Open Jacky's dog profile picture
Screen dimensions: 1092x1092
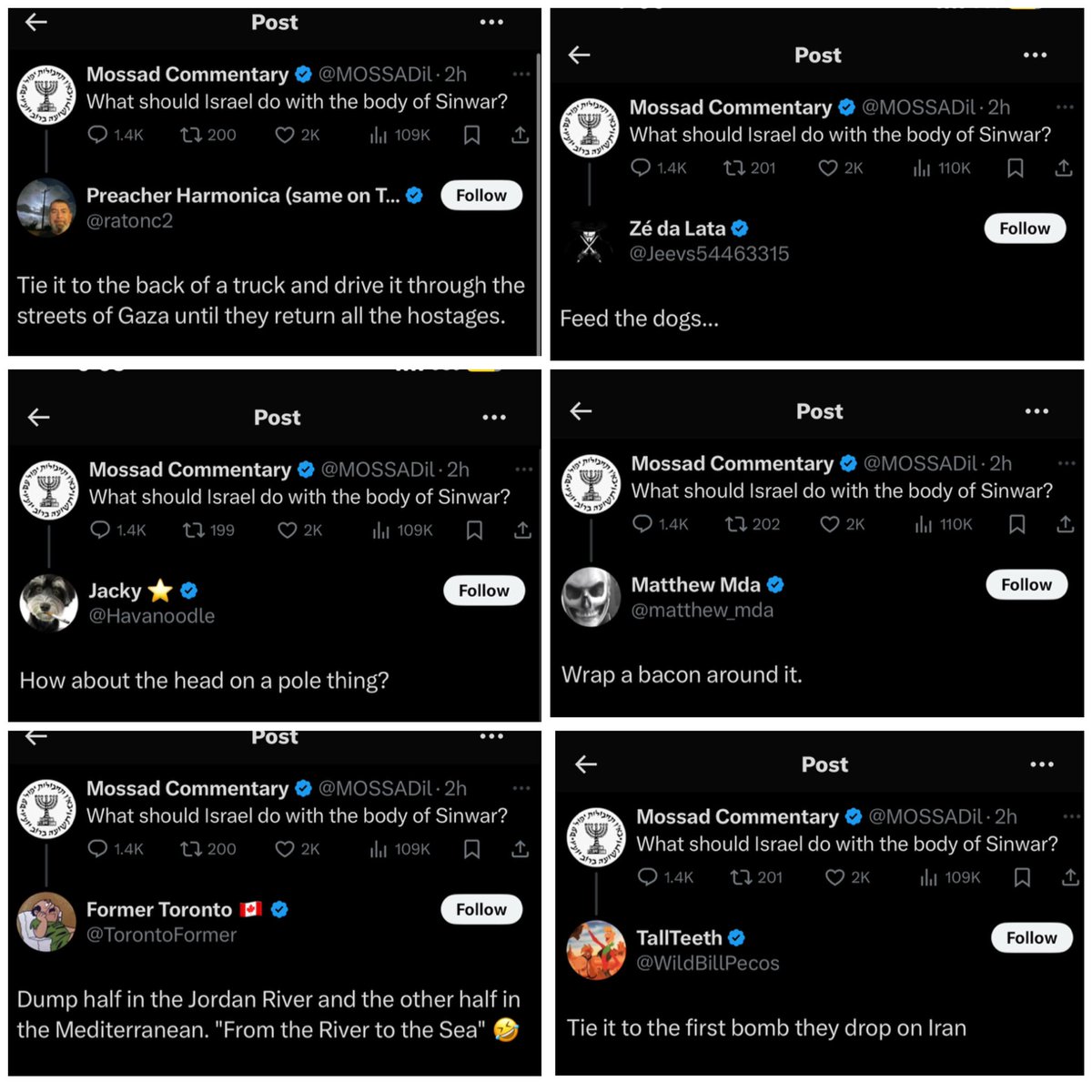(x=48, y=602)
